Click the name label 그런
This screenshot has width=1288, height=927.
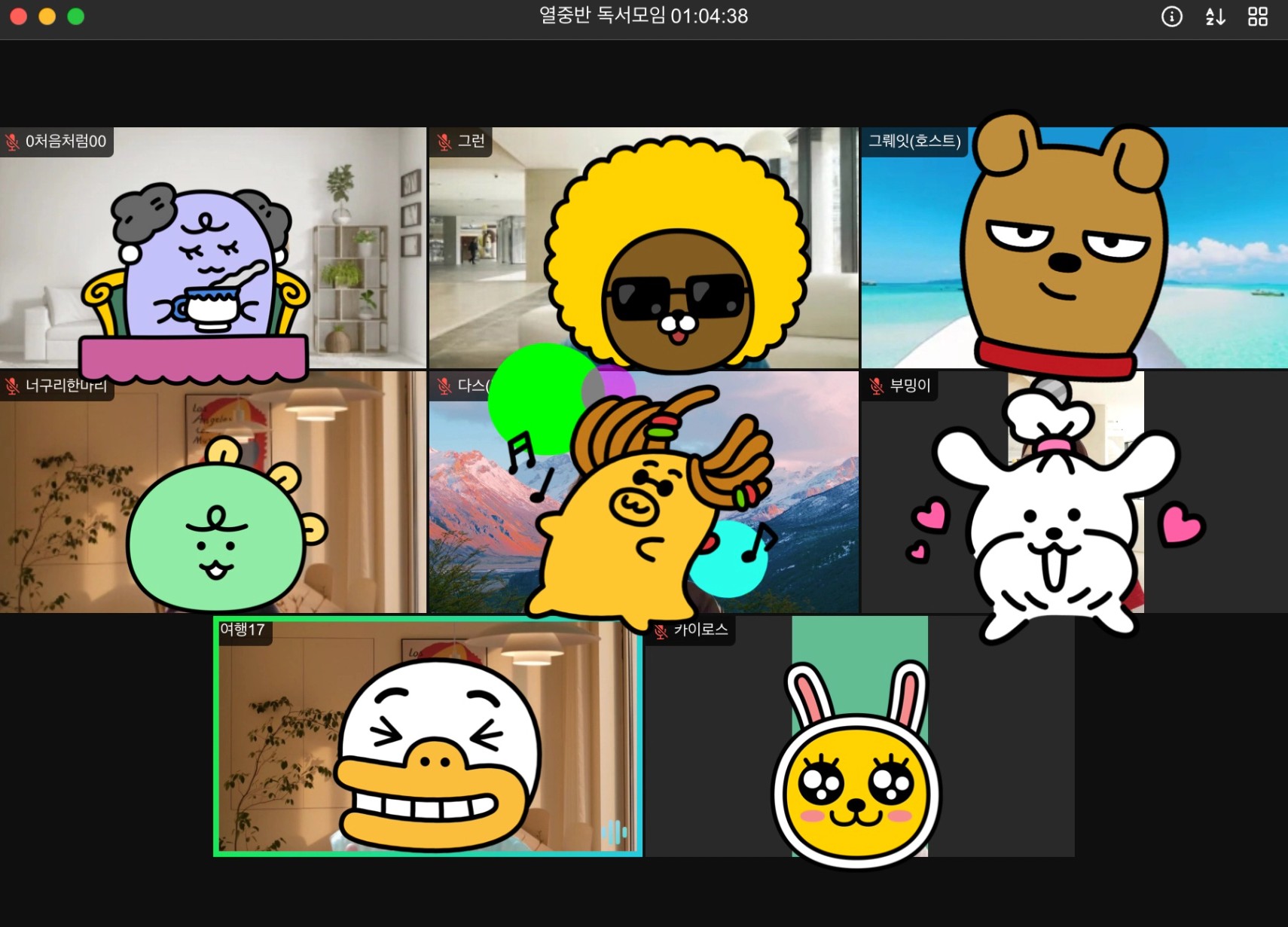point(472,142)
